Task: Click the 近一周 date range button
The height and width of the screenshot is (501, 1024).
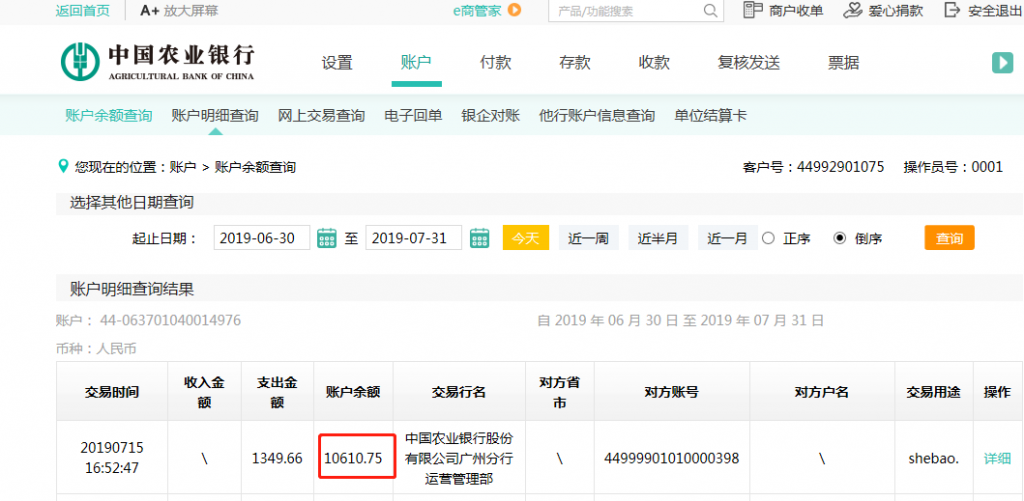Action: (x=588, y=238)
